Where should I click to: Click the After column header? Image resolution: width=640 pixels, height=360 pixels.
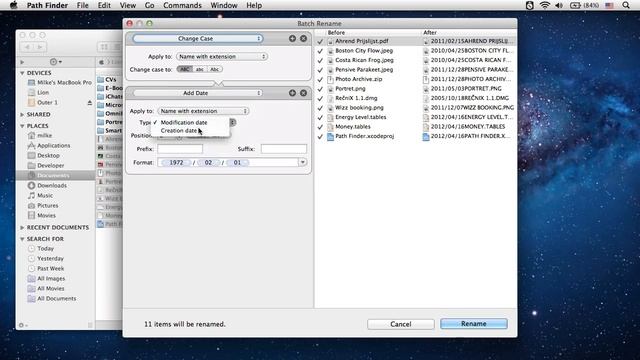click(430, 32)
